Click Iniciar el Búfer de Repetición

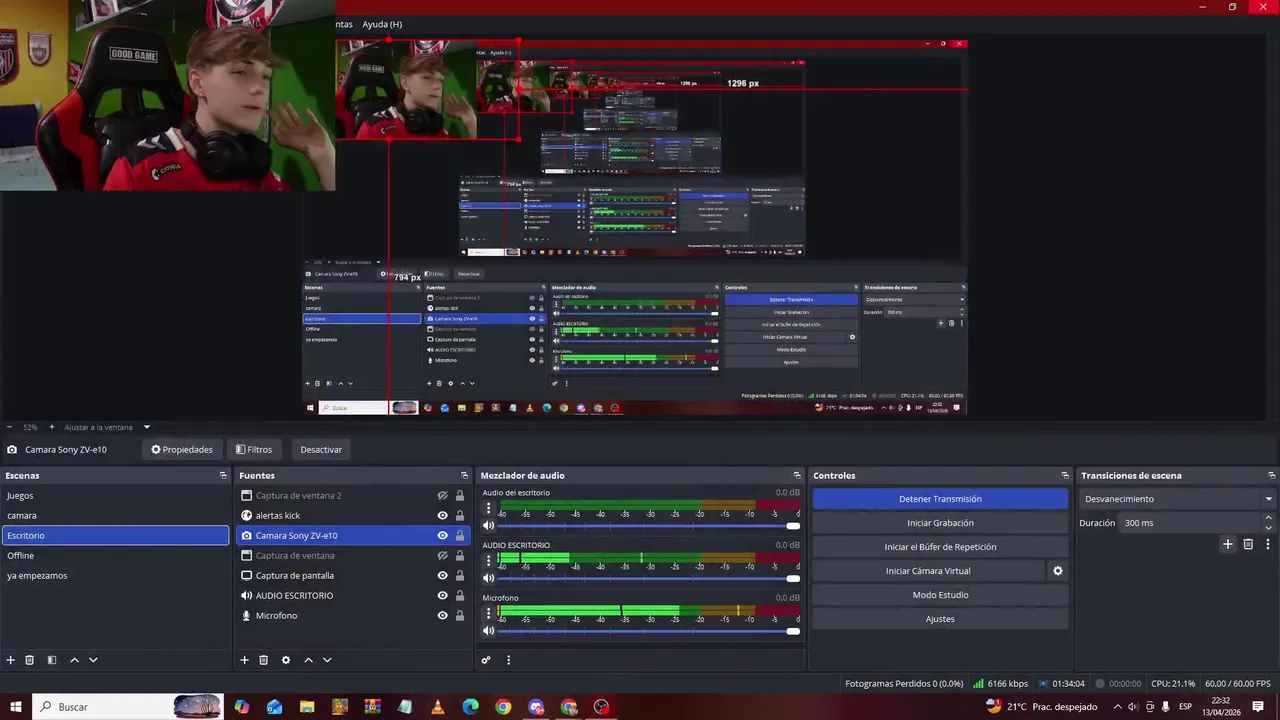click(940, 547)
